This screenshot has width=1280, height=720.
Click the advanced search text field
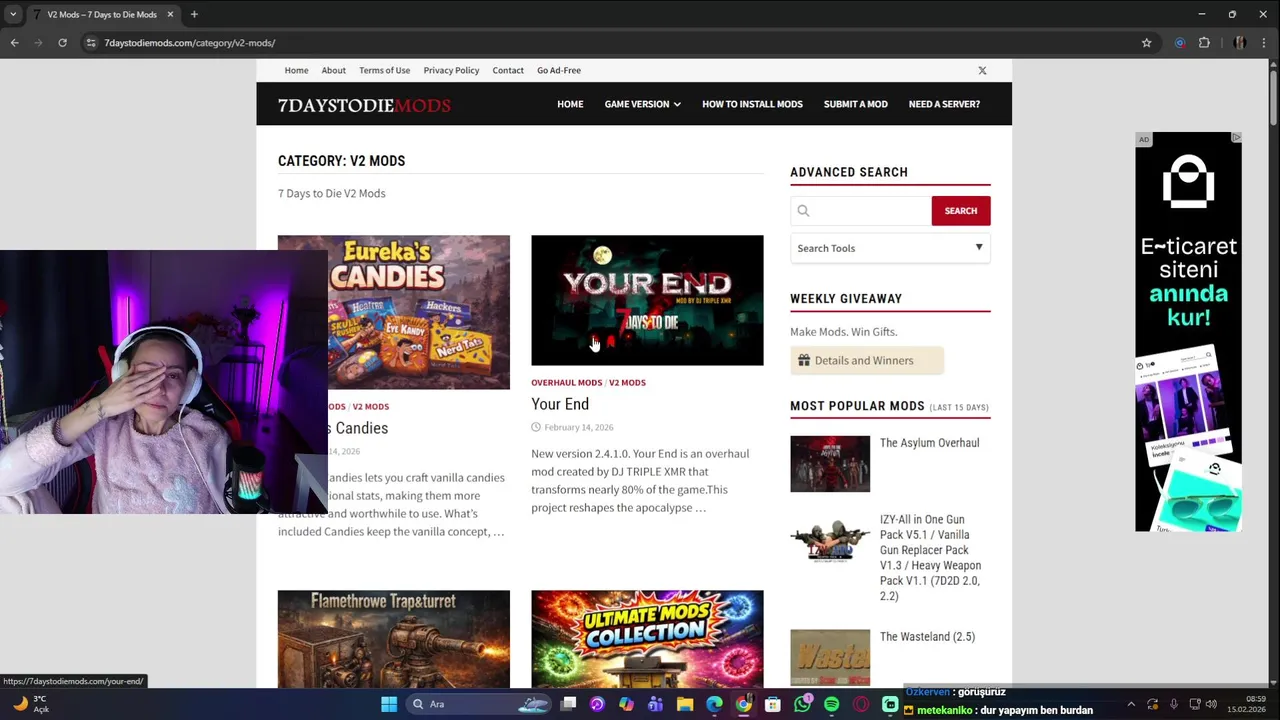(861, 211)
